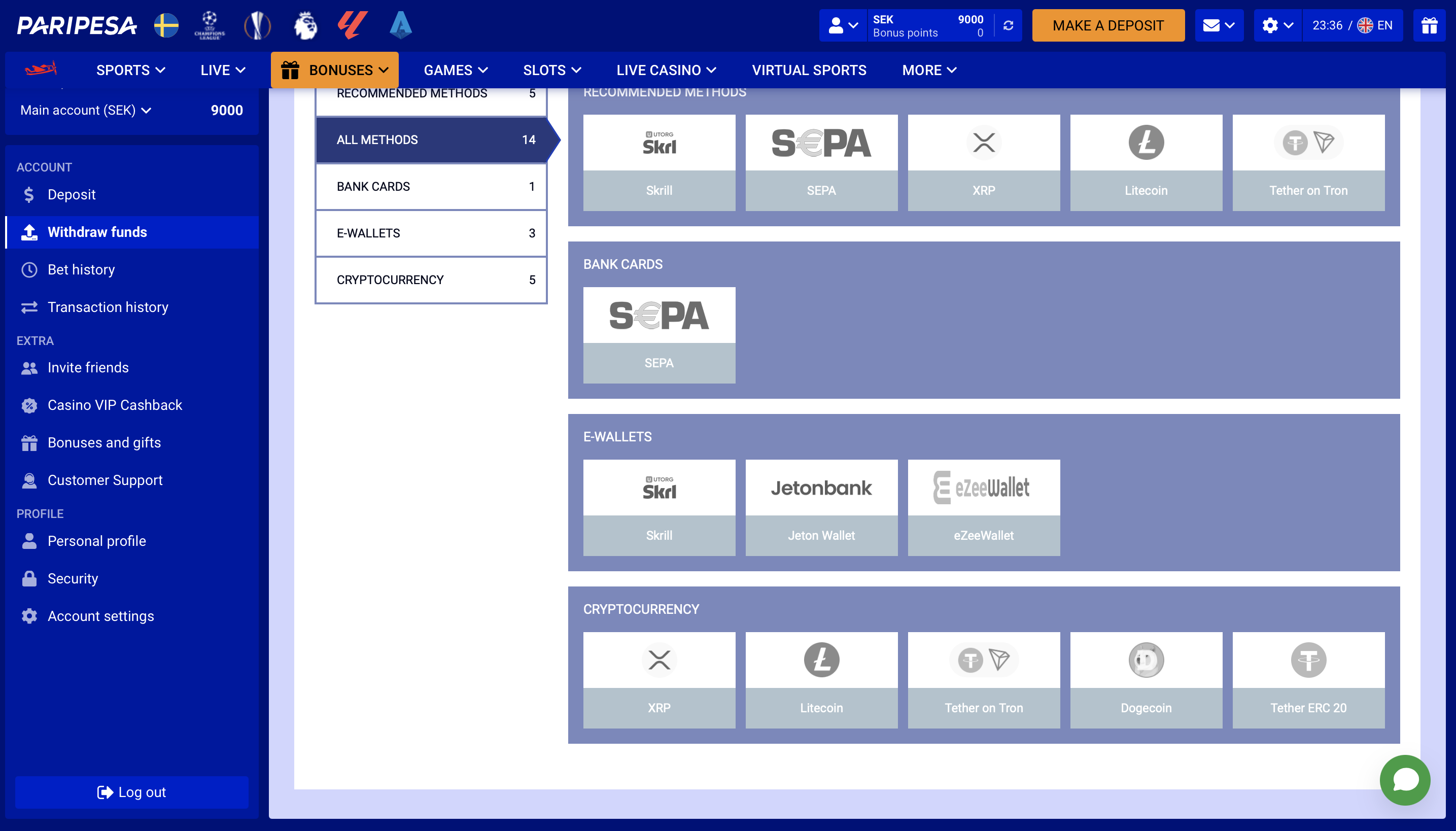The width and height of the screenshot is (1456, 831).
Task: Open the Champions League shortcut icon
Action: point(210,25)
